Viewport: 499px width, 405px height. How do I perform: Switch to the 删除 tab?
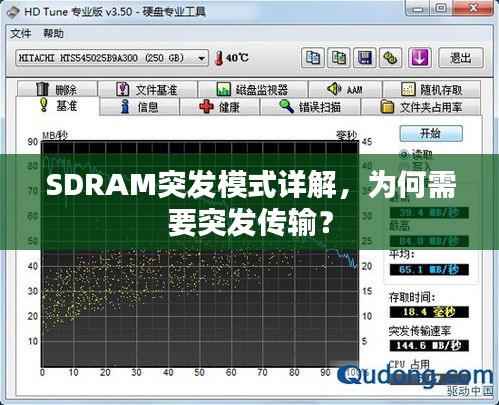tap(57, 89)
